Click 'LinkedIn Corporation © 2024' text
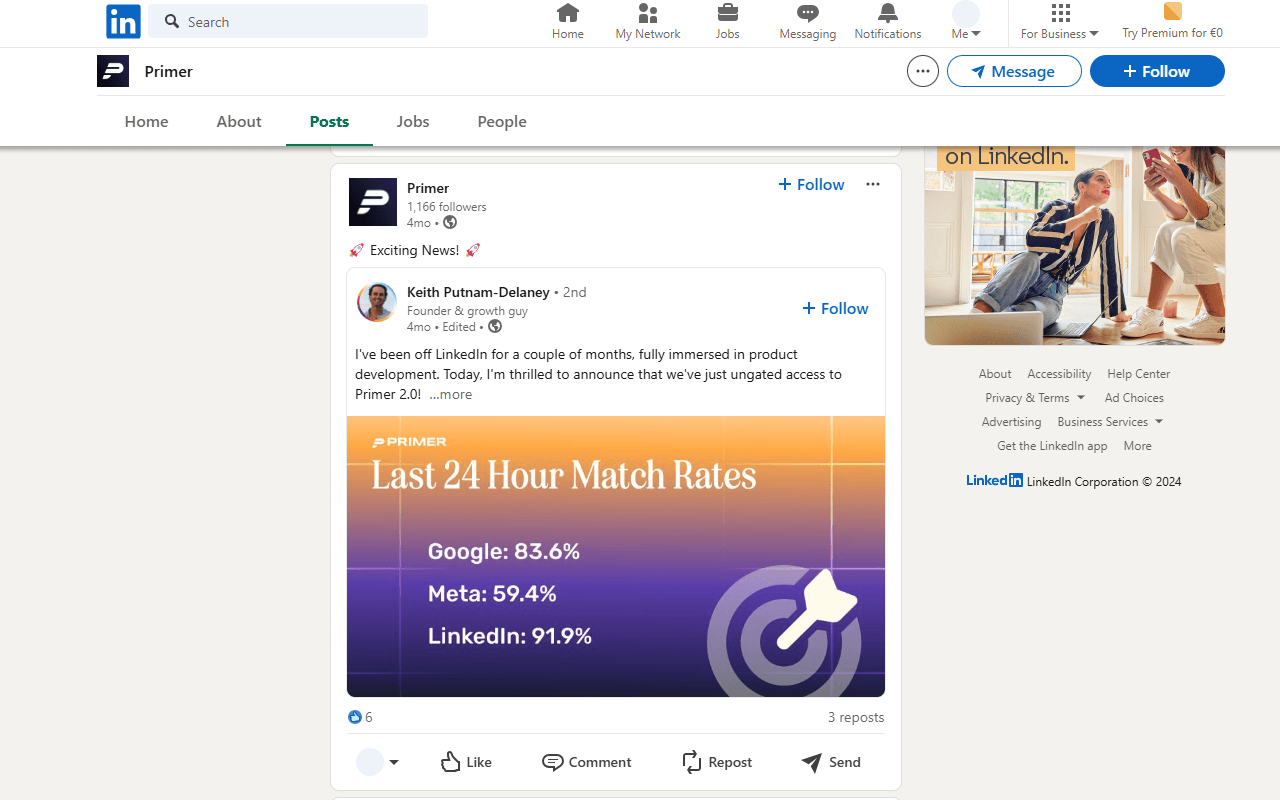 click(x=1104, y=481)
